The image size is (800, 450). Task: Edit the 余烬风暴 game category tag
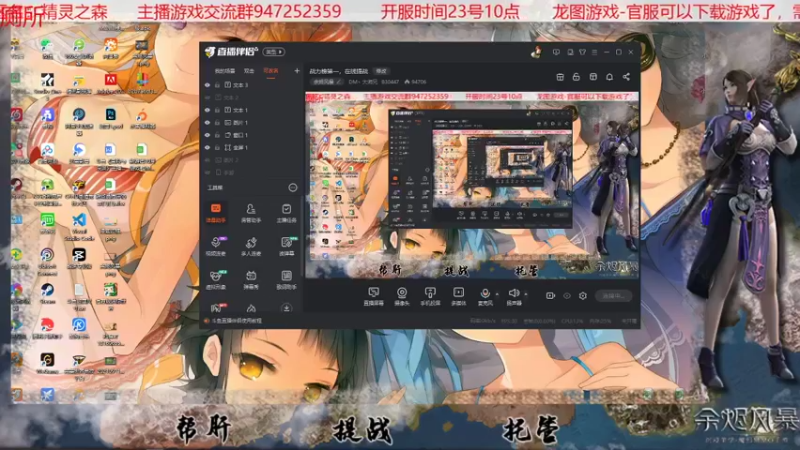328,82
